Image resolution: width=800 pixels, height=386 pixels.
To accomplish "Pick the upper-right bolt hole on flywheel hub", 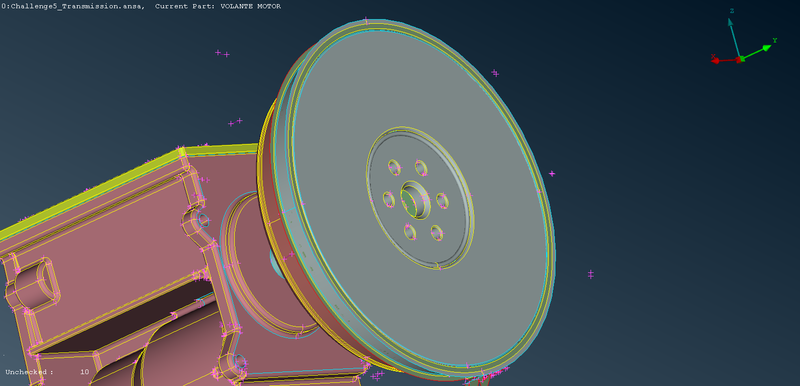I will coord(421,167).
